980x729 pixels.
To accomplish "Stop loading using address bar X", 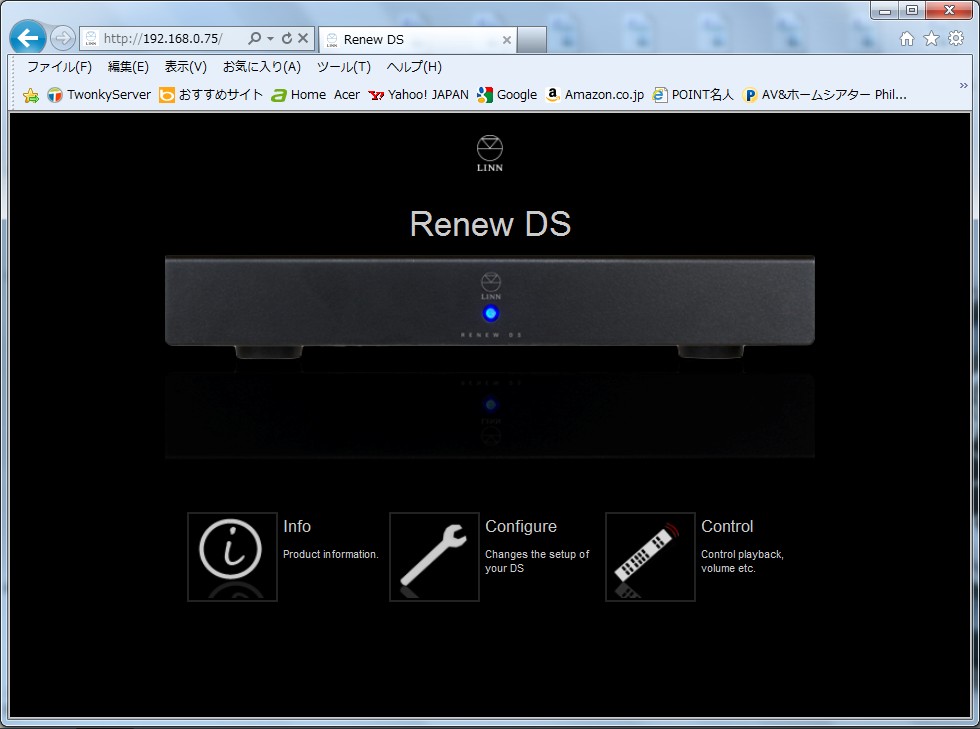I will point(303,39).
